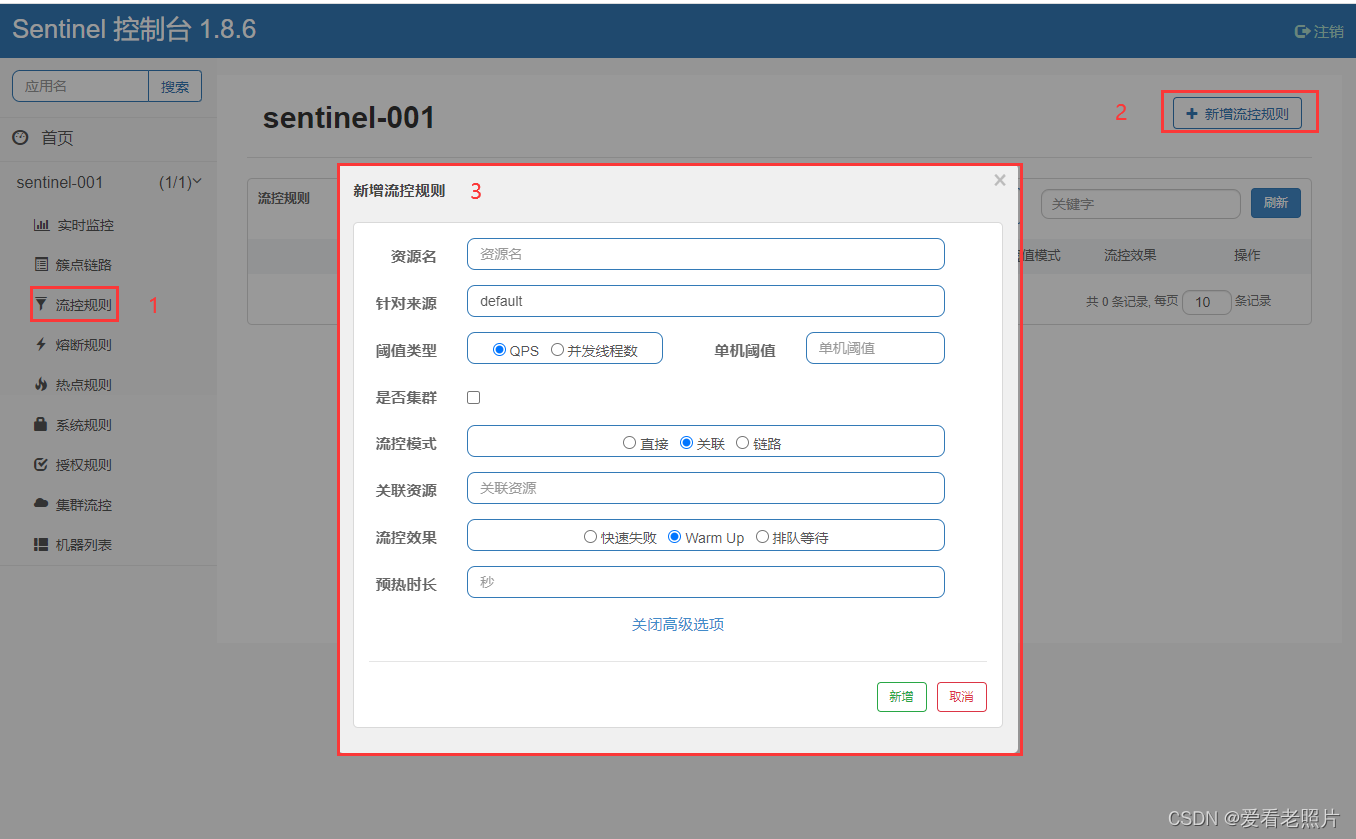1356x839 pixels.
Task: Click the 新增流控规则 button
Action: tap(1237, 114)
